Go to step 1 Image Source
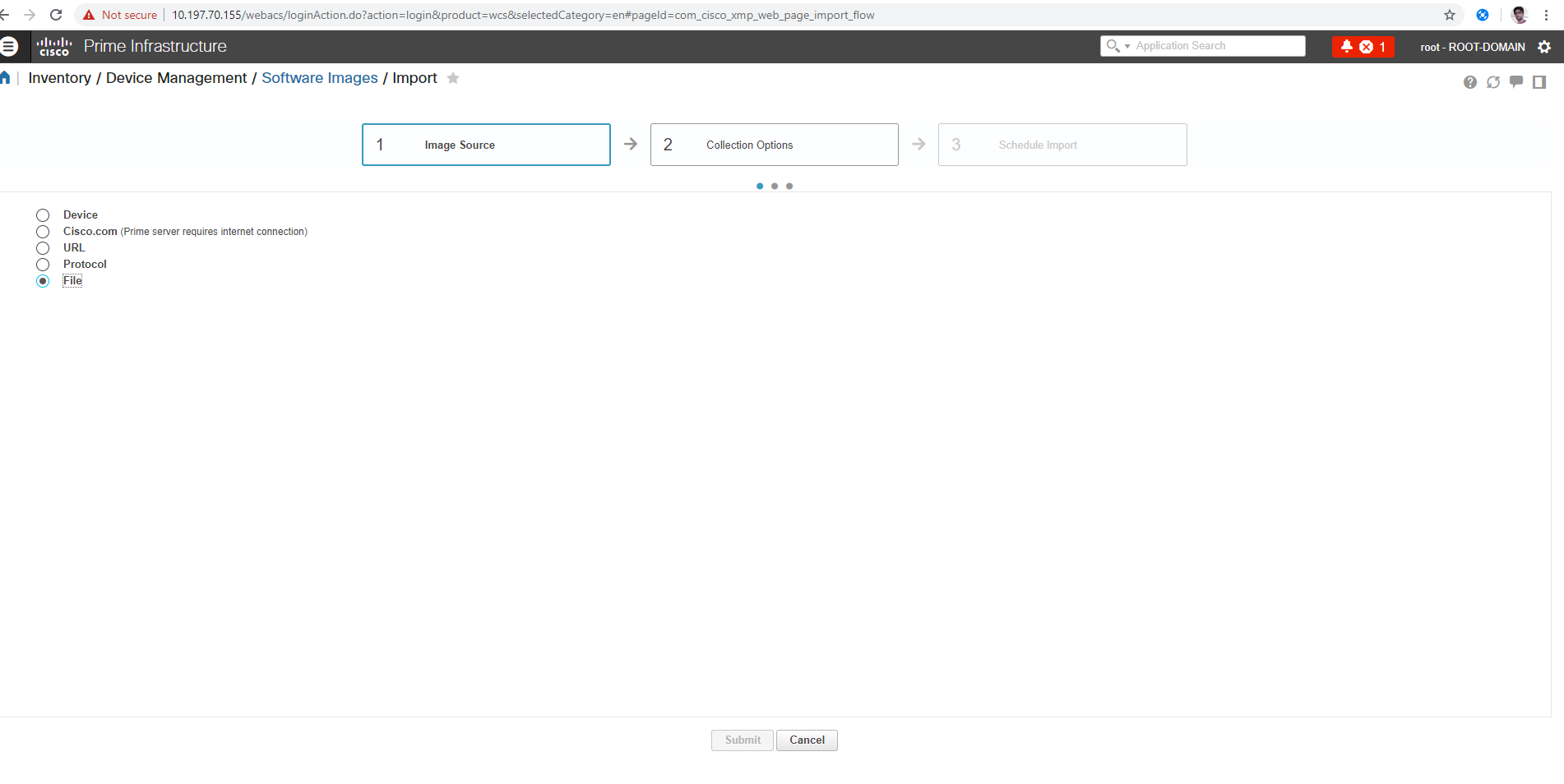Viewport: 1564px width, 784px height. coord(486,145)
